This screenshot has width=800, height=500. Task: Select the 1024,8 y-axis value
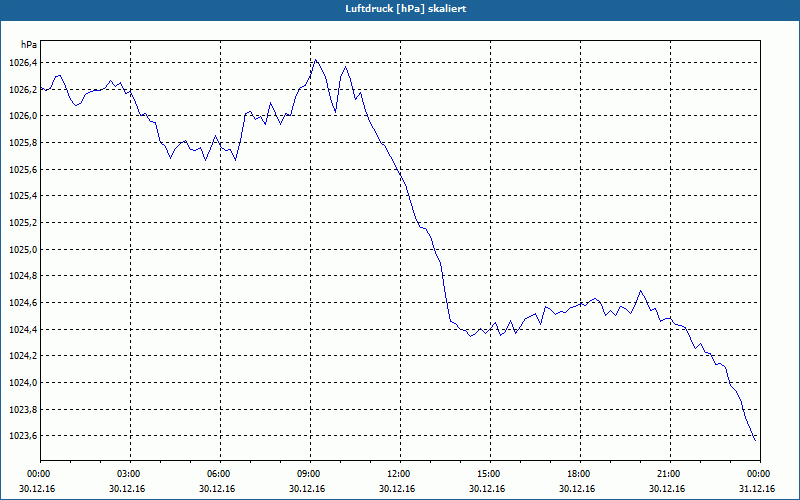(x=23, y=276)
